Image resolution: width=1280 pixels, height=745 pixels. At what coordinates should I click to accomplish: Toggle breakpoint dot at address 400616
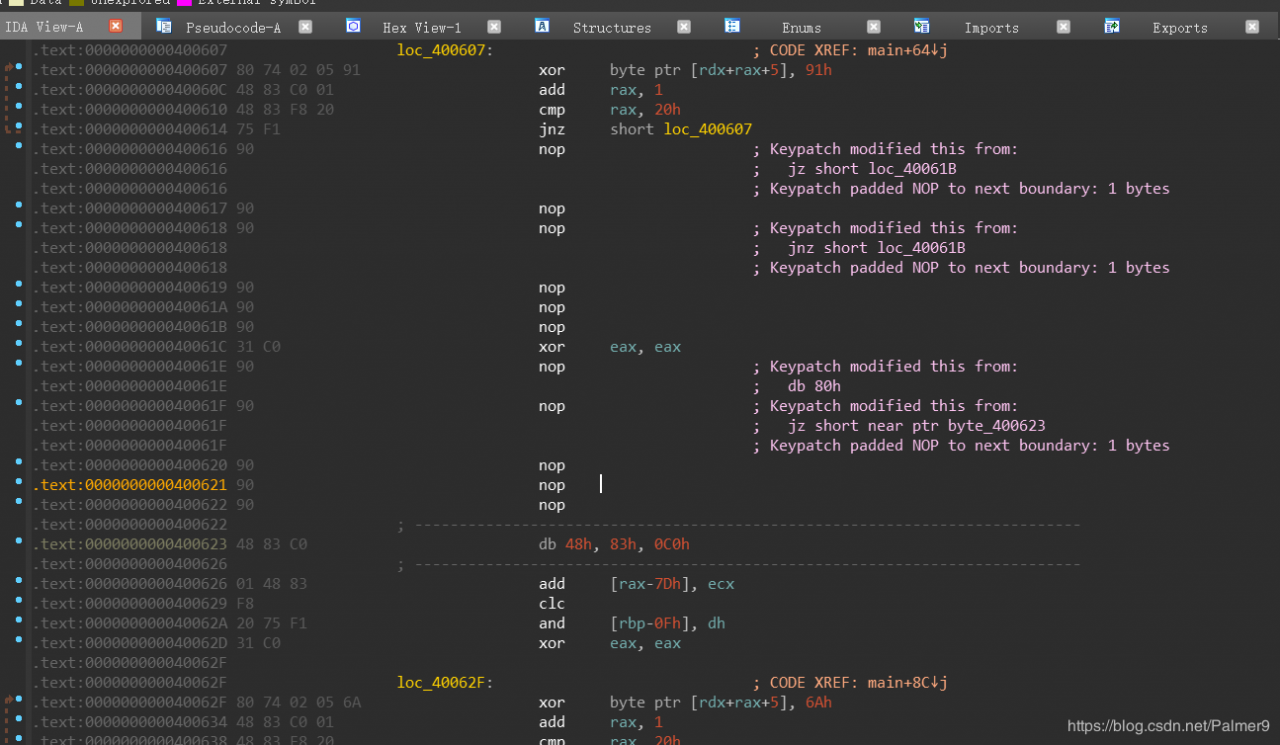[19, 146]
